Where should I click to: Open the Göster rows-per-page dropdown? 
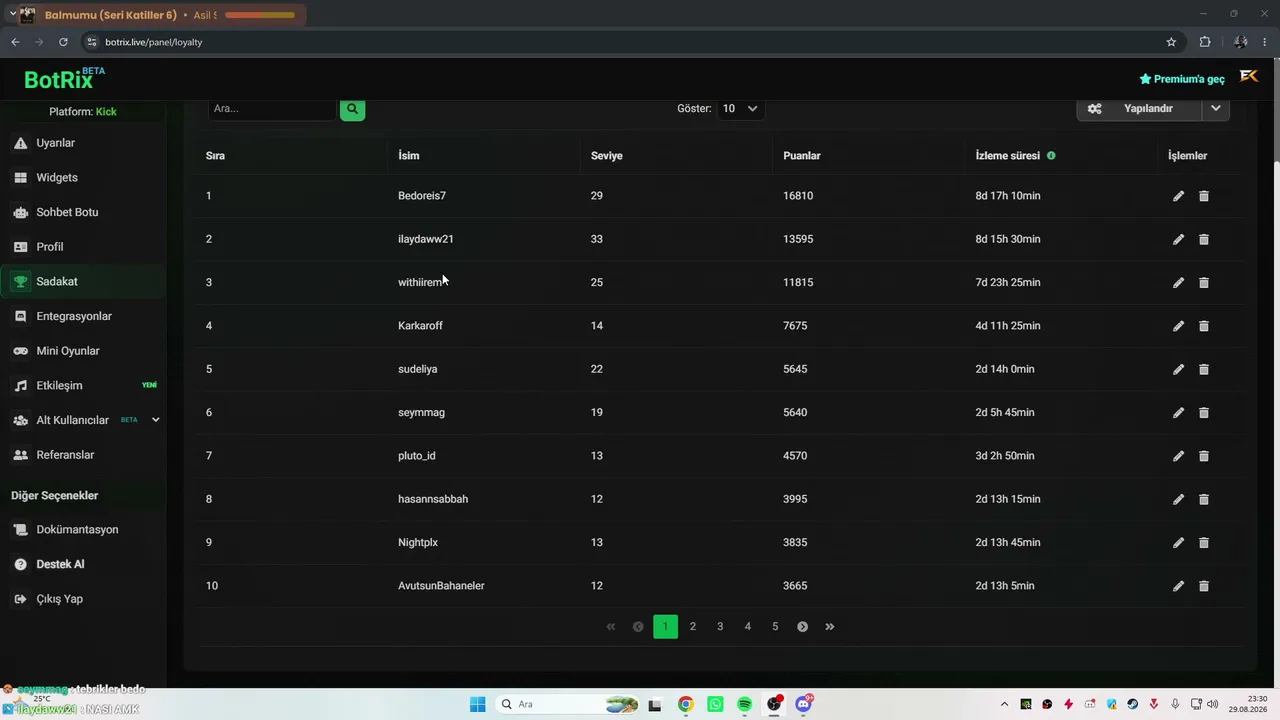[740, 109]
